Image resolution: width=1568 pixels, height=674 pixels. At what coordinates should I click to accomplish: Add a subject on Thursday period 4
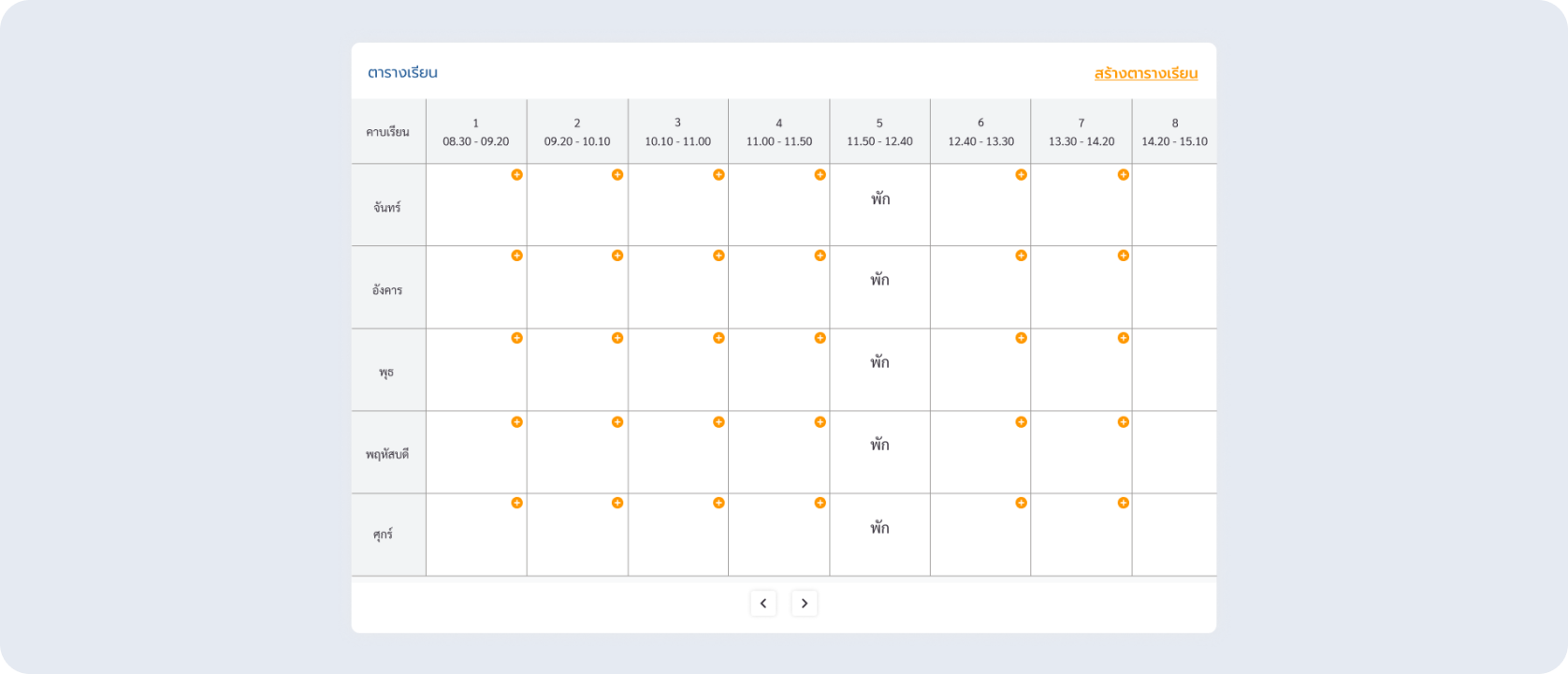[x=820, y=422]
